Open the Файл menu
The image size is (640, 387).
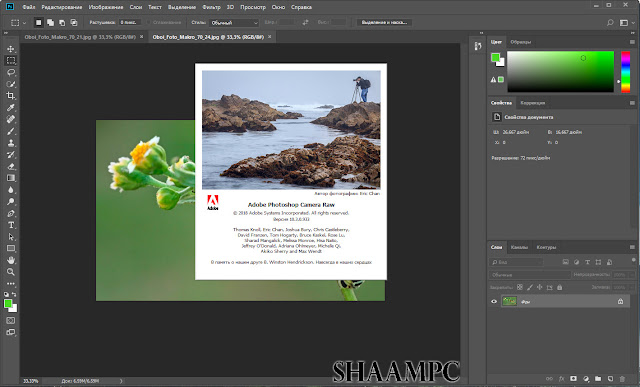[29, 7]
